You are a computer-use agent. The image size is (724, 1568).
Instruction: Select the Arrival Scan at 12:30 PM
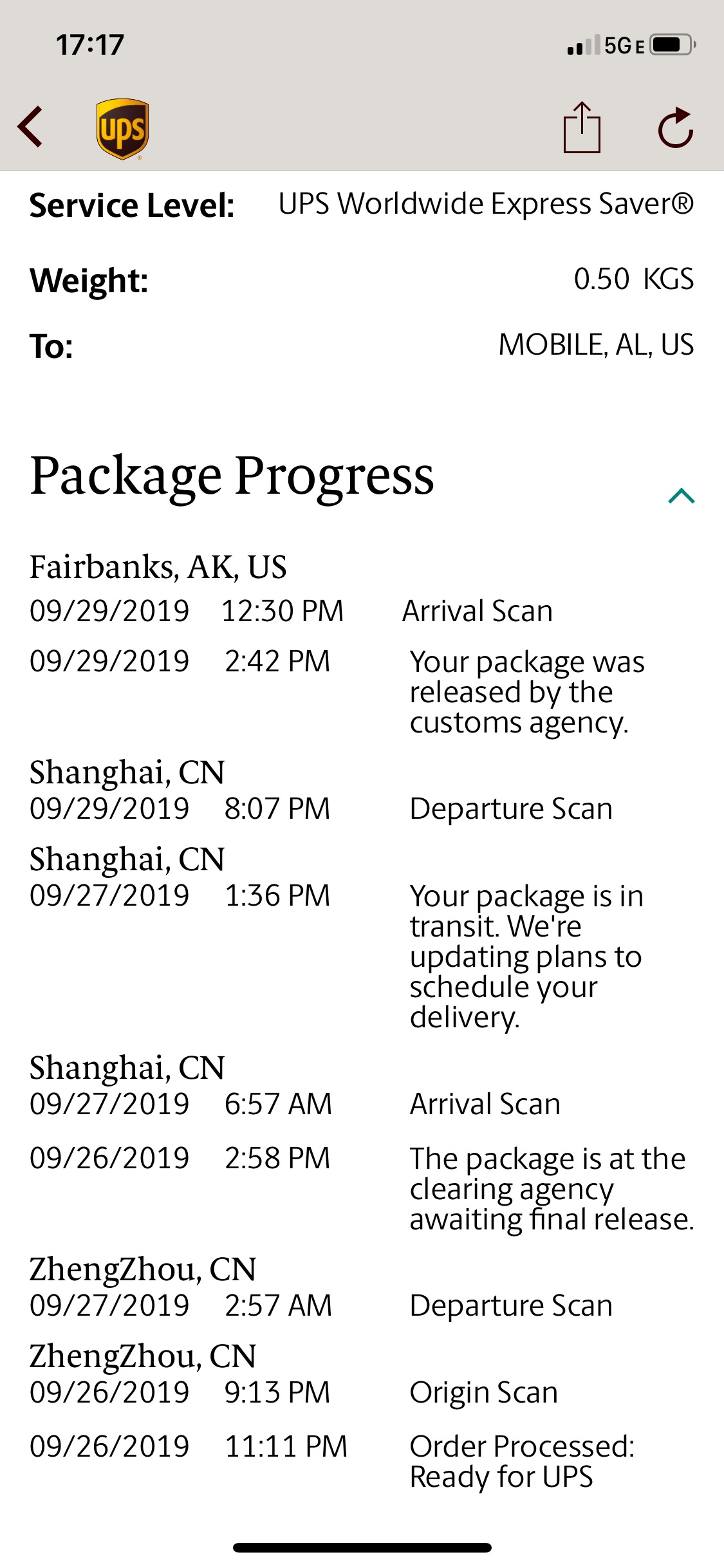tap(362, 611)
